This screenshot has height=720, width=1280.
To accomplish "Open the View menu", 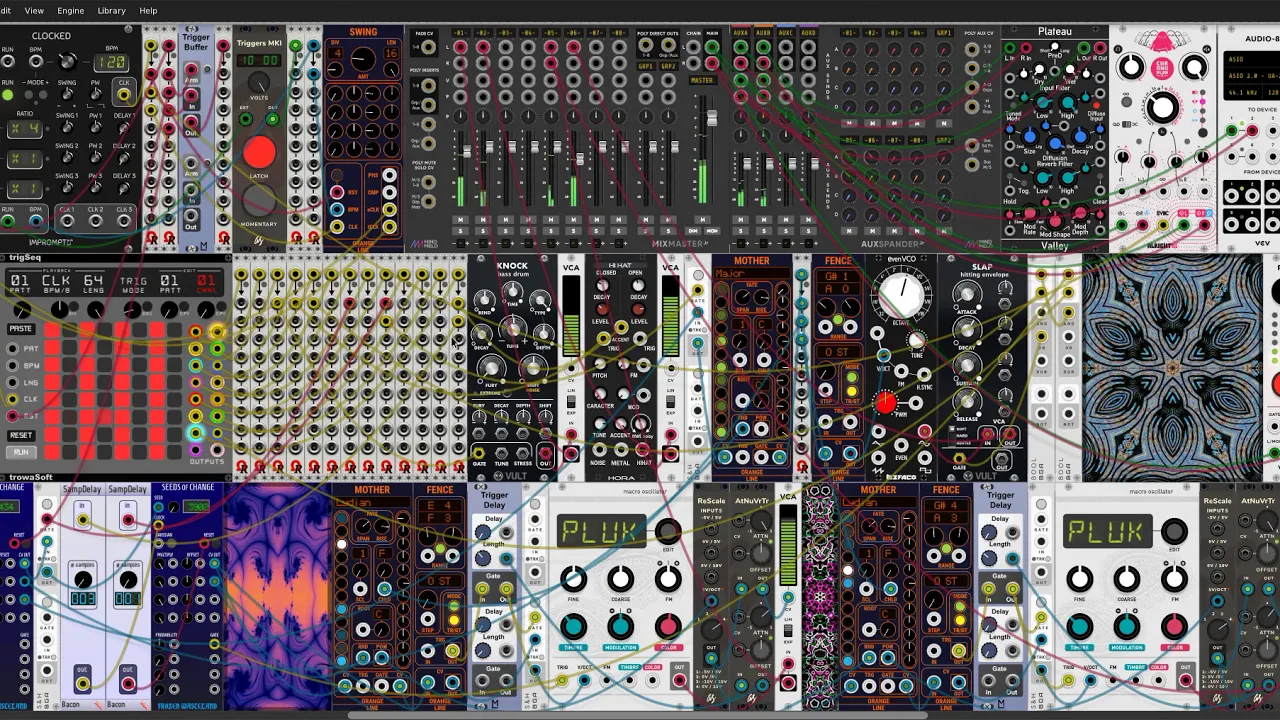I will tap(34, 10).
